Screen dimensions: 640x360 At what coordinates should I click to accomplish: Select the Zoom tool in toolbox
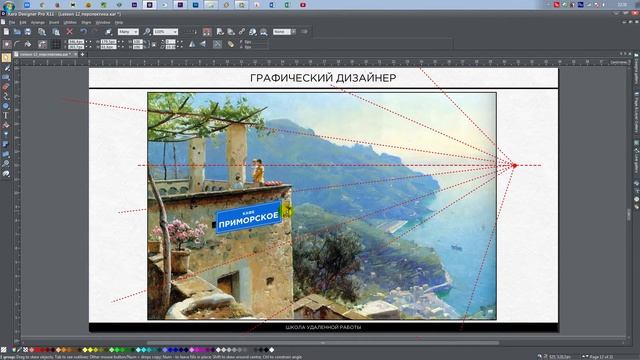pyautogui.click(x=6, y=164)
